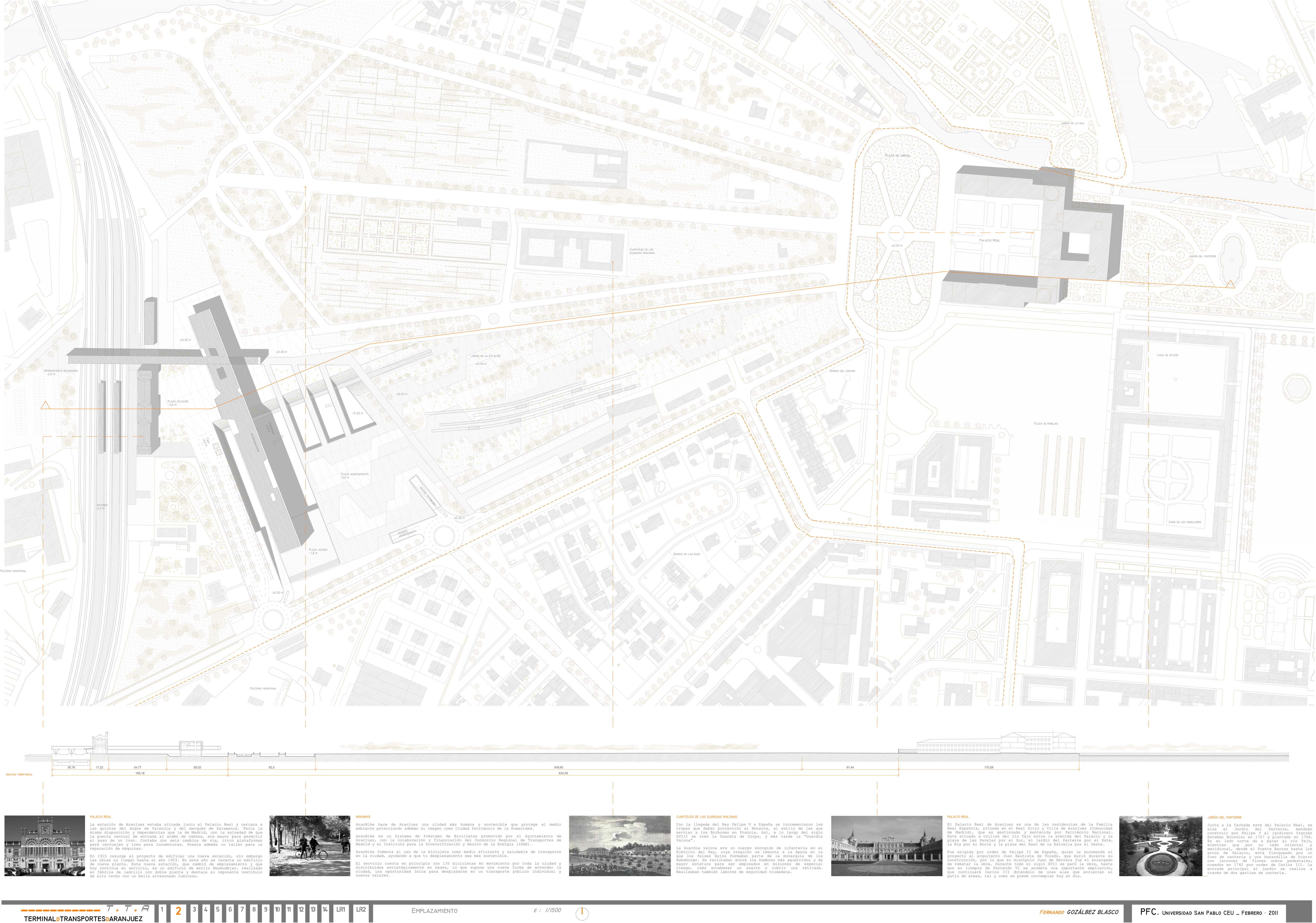Click the 'Jardín de la Isla' map label
This screenshot has width=1316, height=923.
[x=1072, y=123]
